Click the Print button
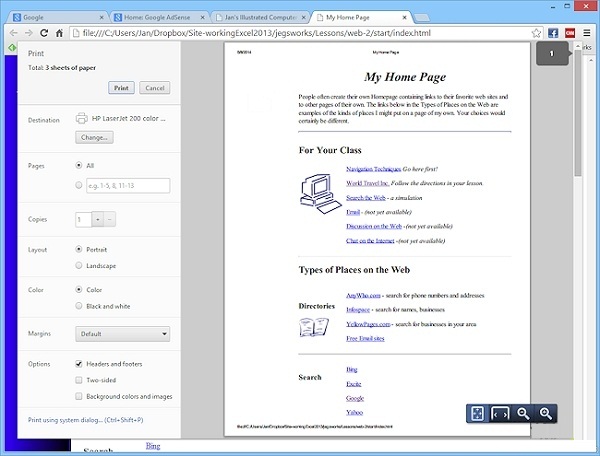This screenshot has width=600, height=456. tap(121, 88)
